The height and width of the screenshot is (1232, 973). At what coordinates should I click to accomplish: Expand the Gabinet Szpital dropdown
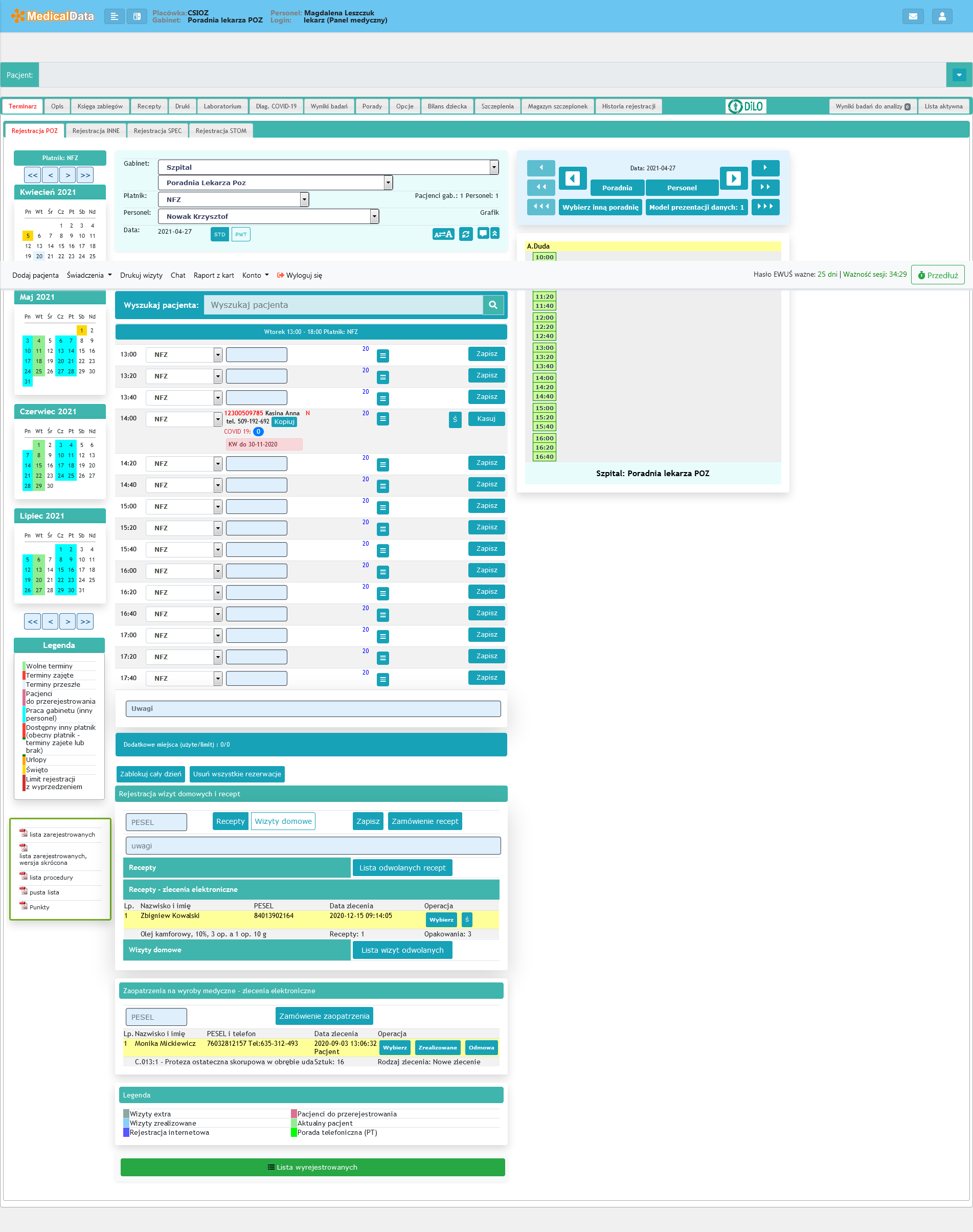[494, 167]
